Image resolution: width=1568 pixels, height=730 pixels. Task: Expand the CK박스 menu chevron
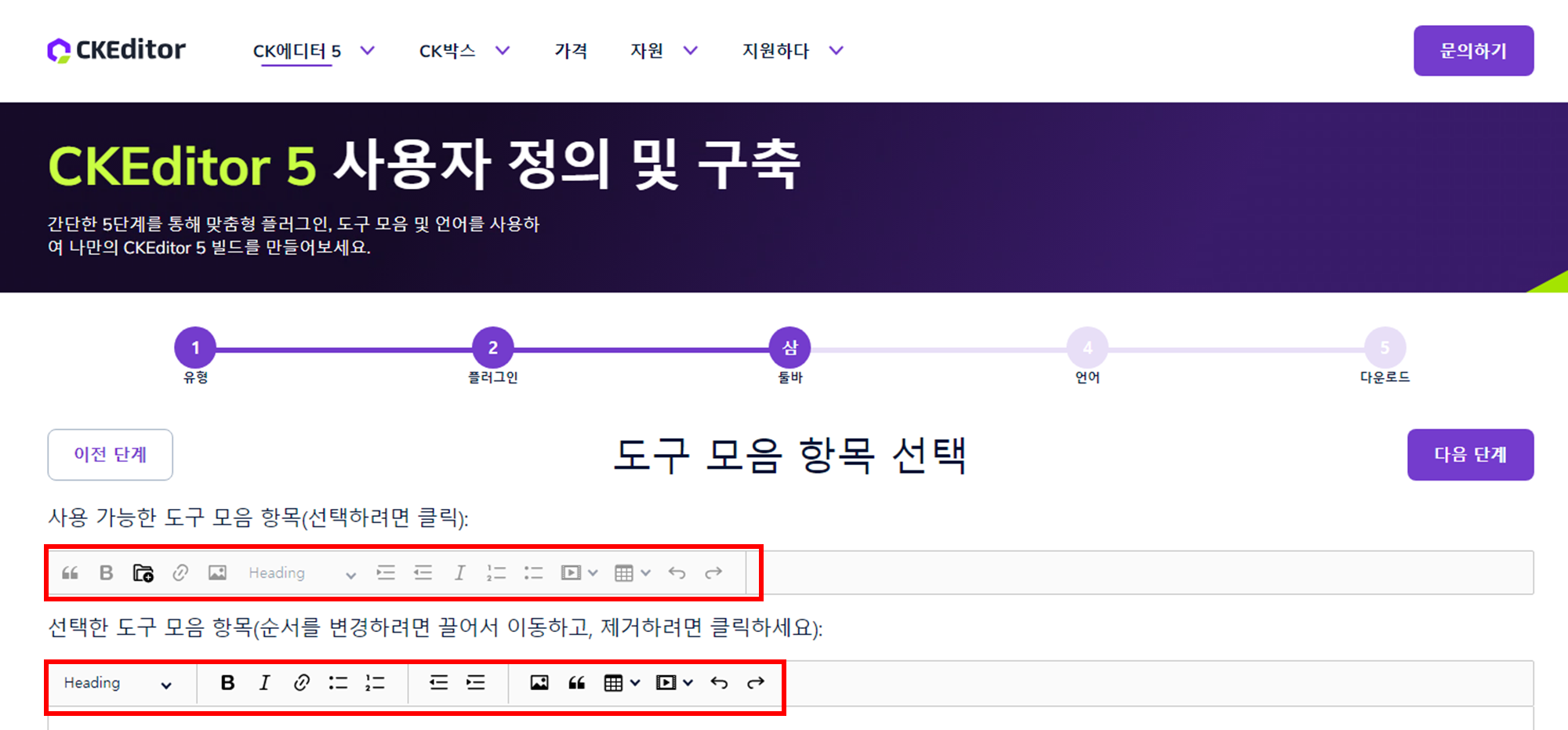pyautogui.click(x=503, y=51)
